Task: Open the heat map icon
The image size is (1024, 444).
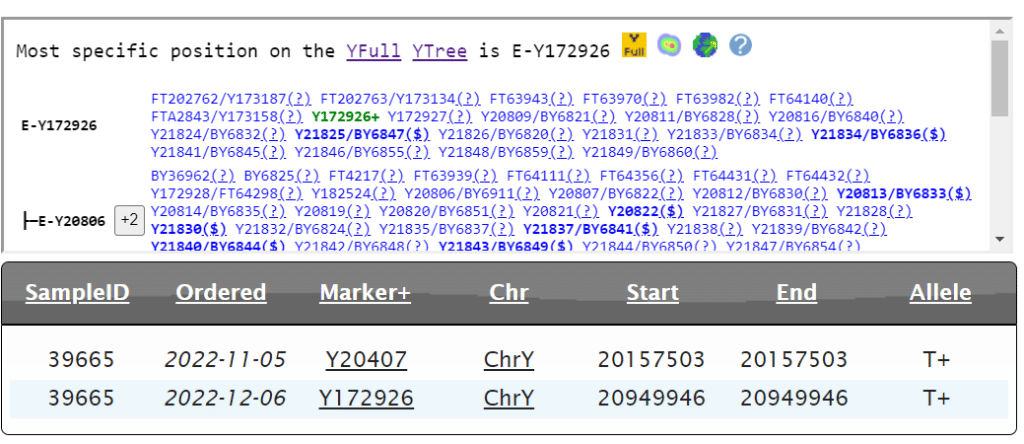Action: point(669,46)
